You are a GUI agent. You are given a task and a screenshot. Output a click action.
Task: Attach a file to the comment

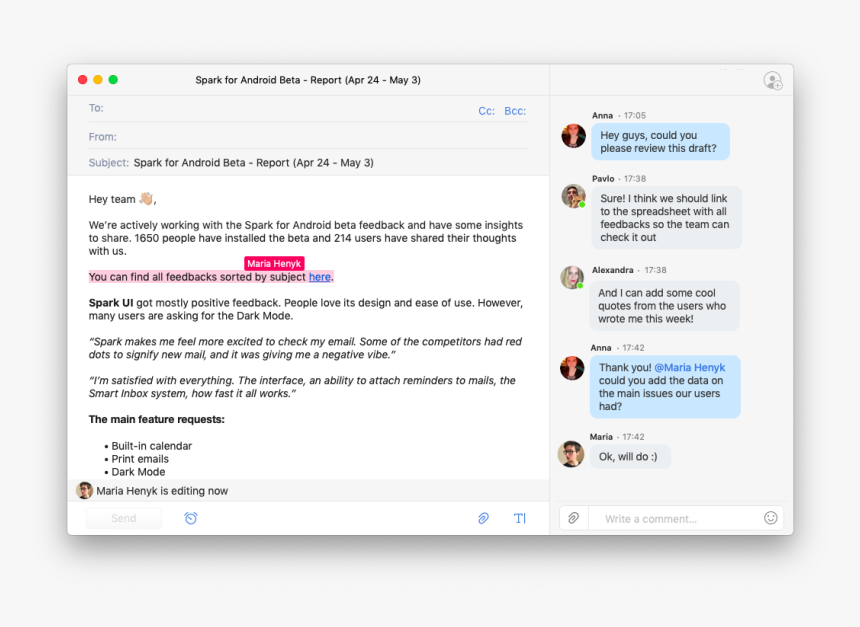coord(574,518)
